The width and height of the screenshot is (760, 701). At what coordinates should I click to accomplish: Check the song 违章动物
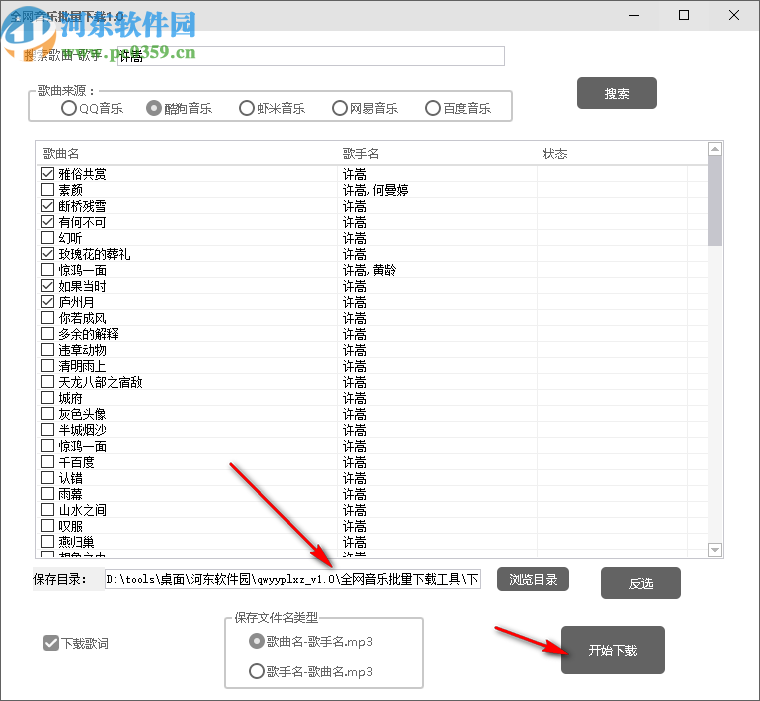click(48, 350)
